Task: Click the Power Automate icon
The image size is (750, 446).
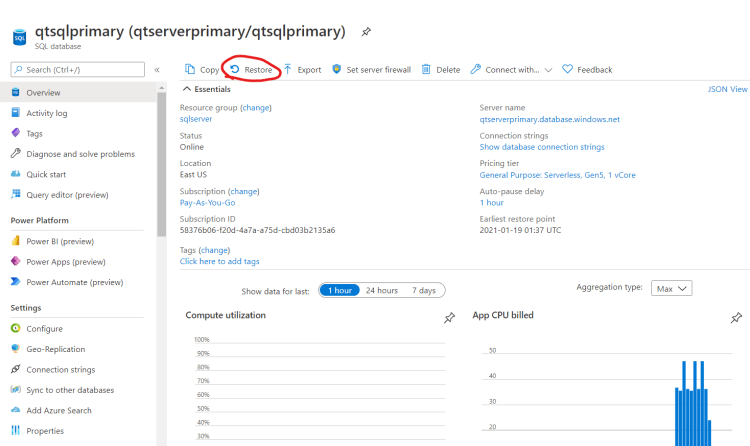Action: pos(16,281)
